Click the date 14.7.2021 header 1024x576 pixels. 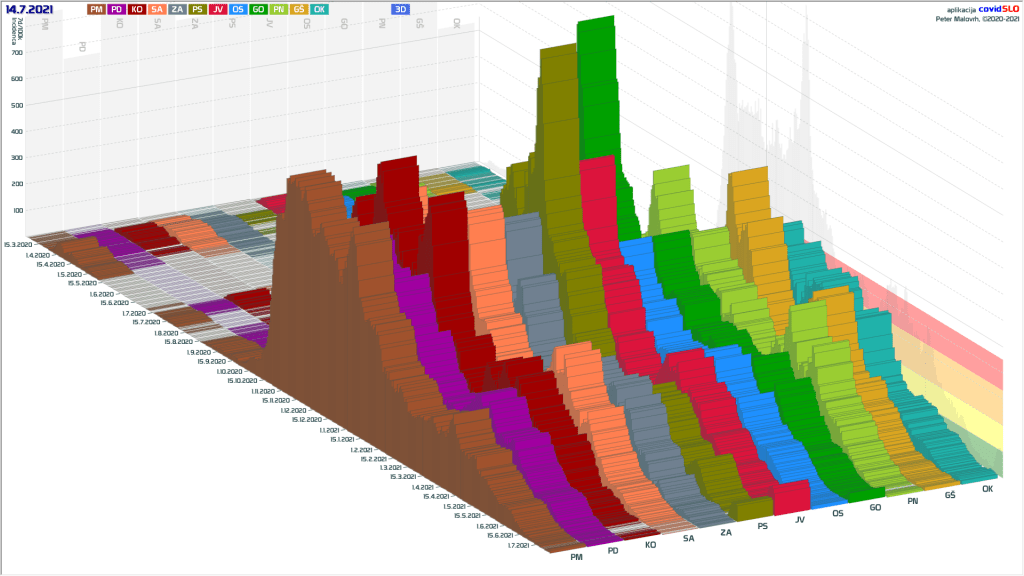click(x=31, y=9)
